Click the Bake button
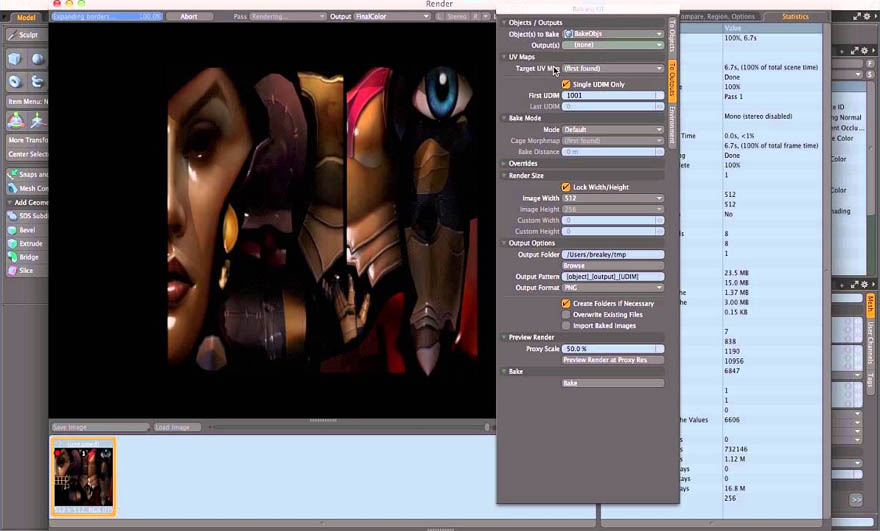This screenshot has height=531, width=880. pyautogui.click(x=613, y=383)
